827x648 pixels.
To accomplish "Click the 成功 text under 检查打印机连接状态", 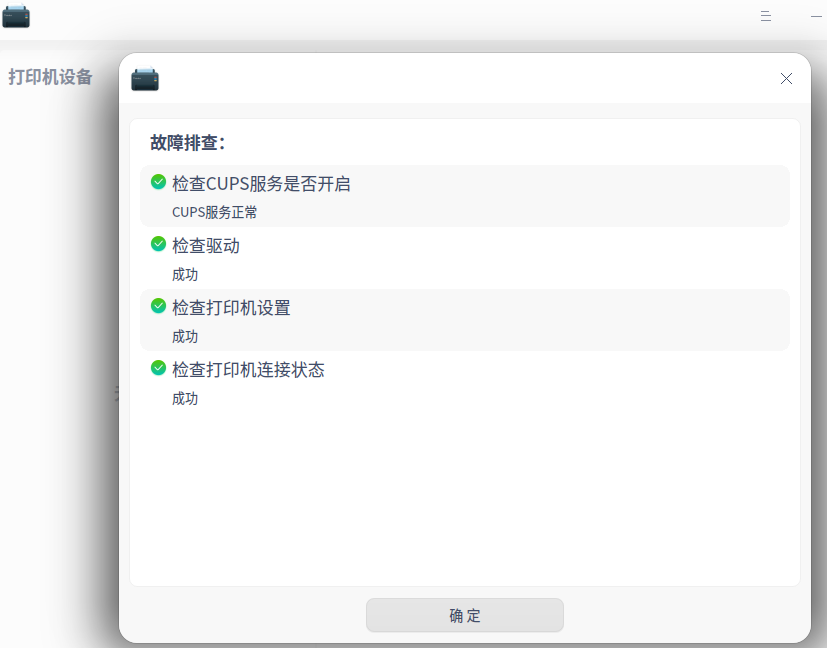I will coord(185,398).
